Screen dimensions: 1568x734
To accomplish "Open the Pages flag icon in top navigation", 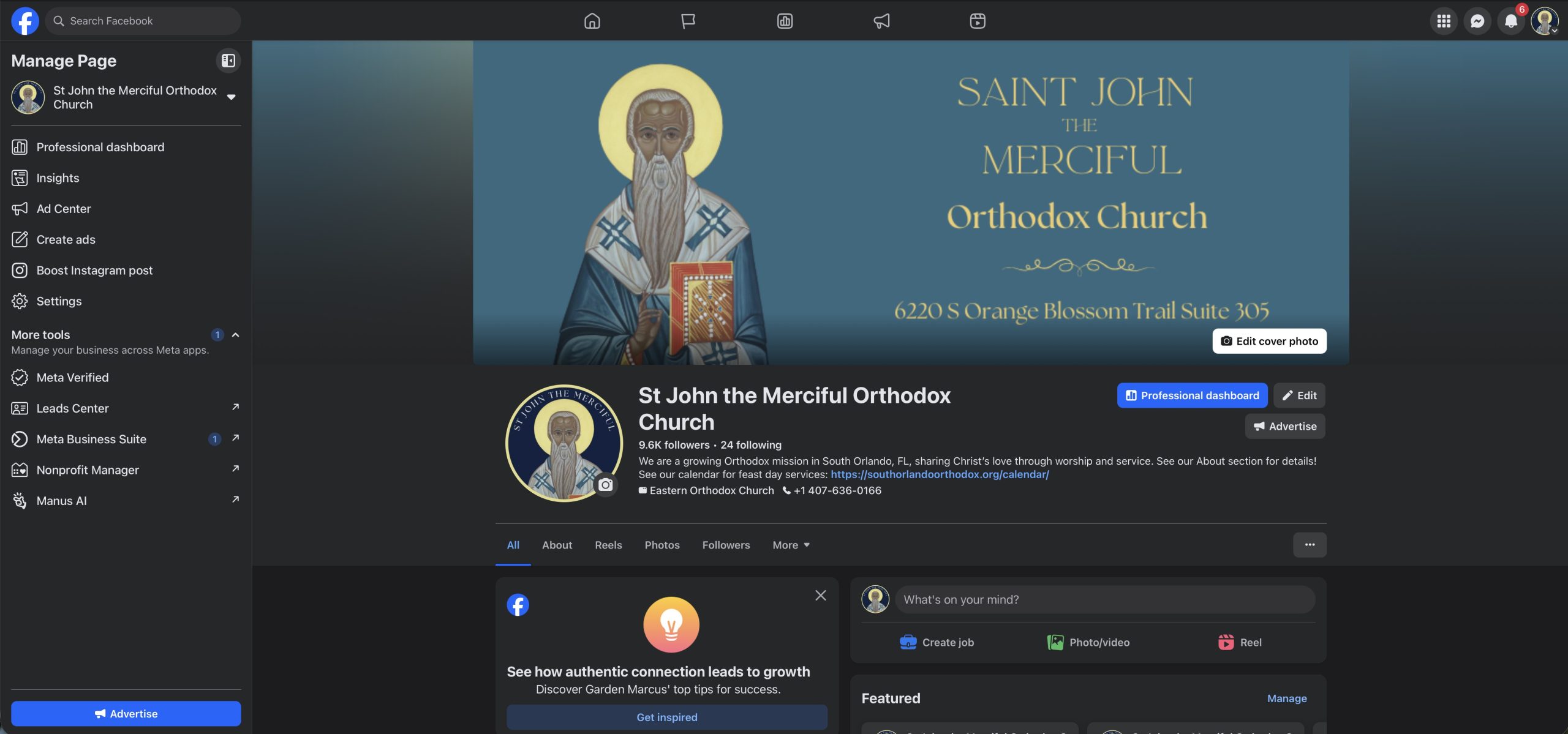I will point(688,21).
